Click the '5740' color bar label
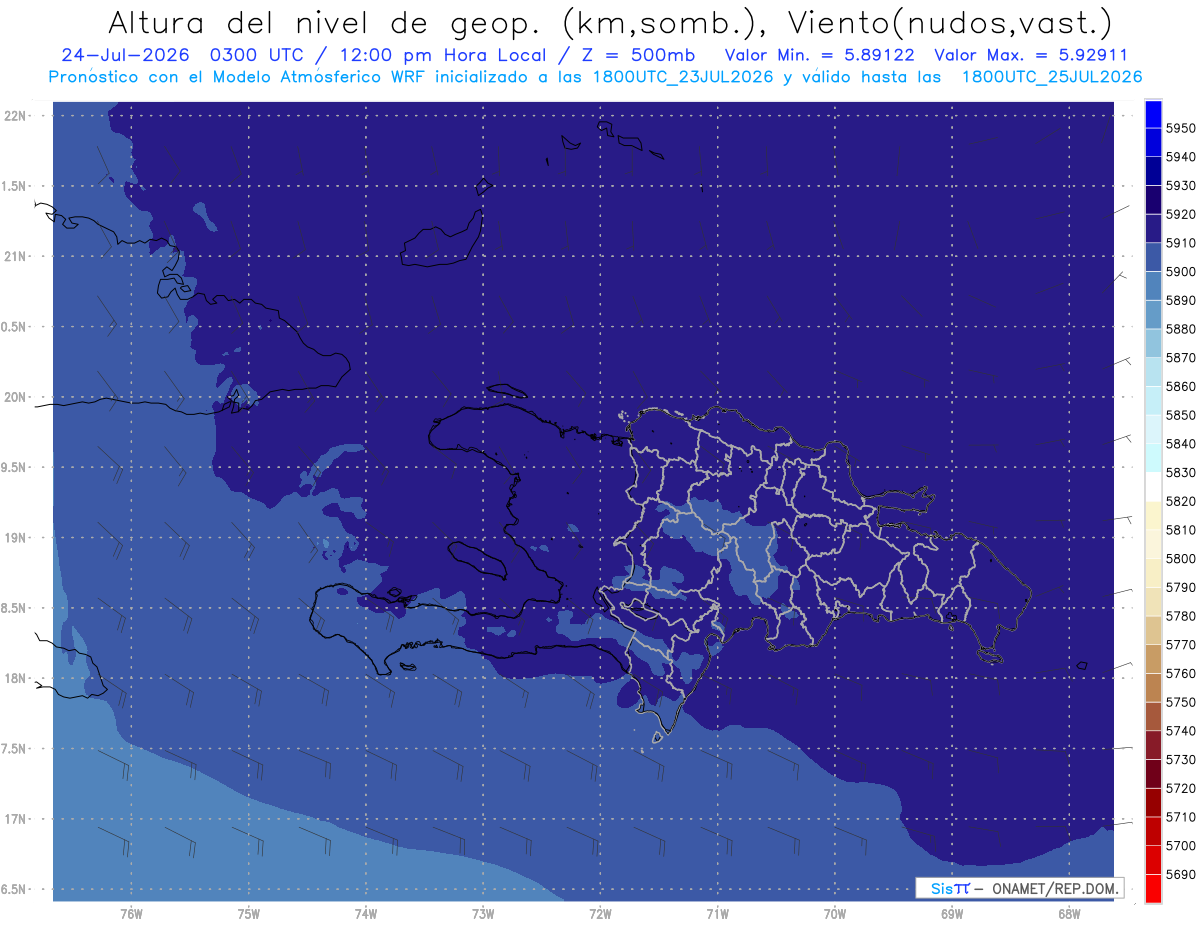Screen dimensions: 1200x927 1181,731
